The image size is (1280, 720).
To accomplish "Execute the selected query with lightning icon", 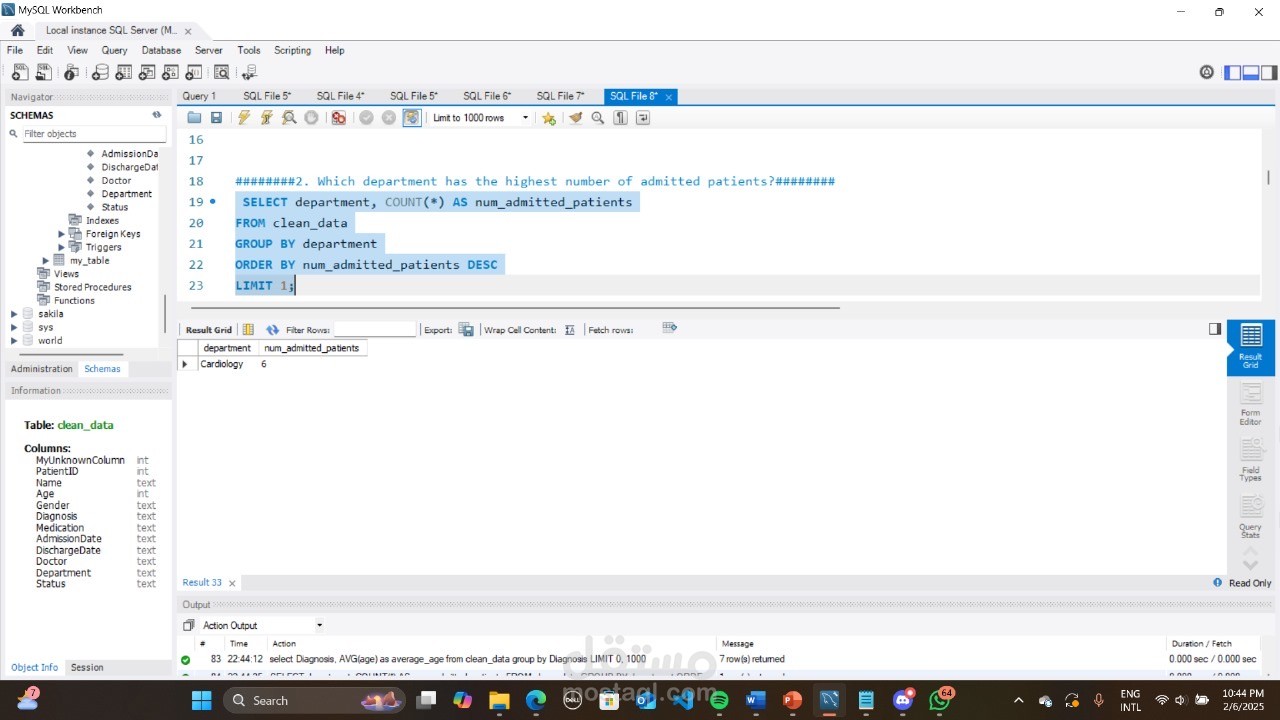I will pos(244,118).
